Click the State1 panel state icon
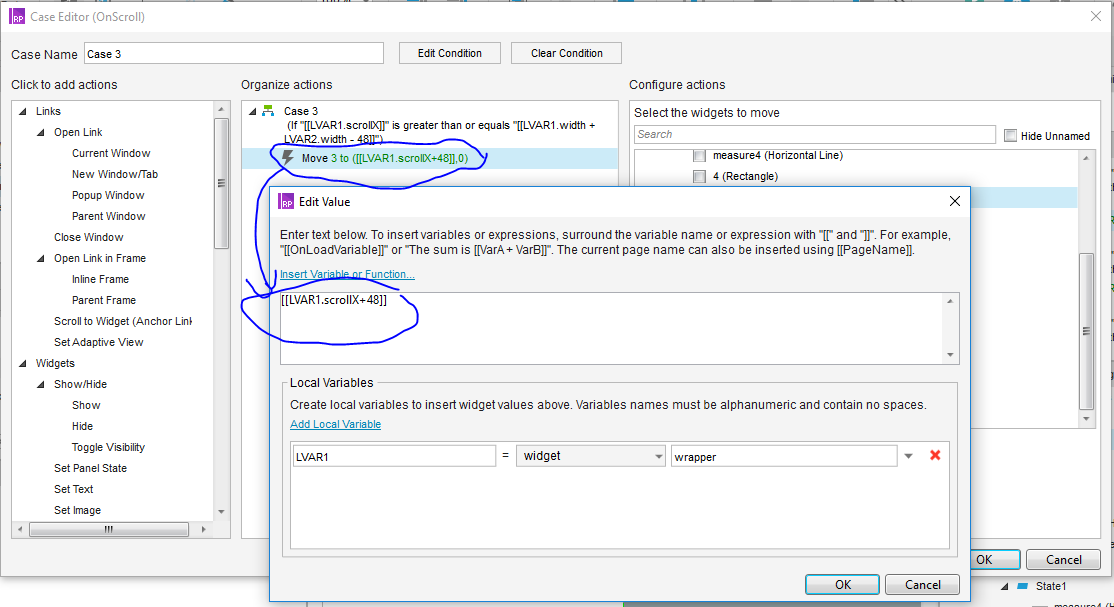 tap(1022, 587)
